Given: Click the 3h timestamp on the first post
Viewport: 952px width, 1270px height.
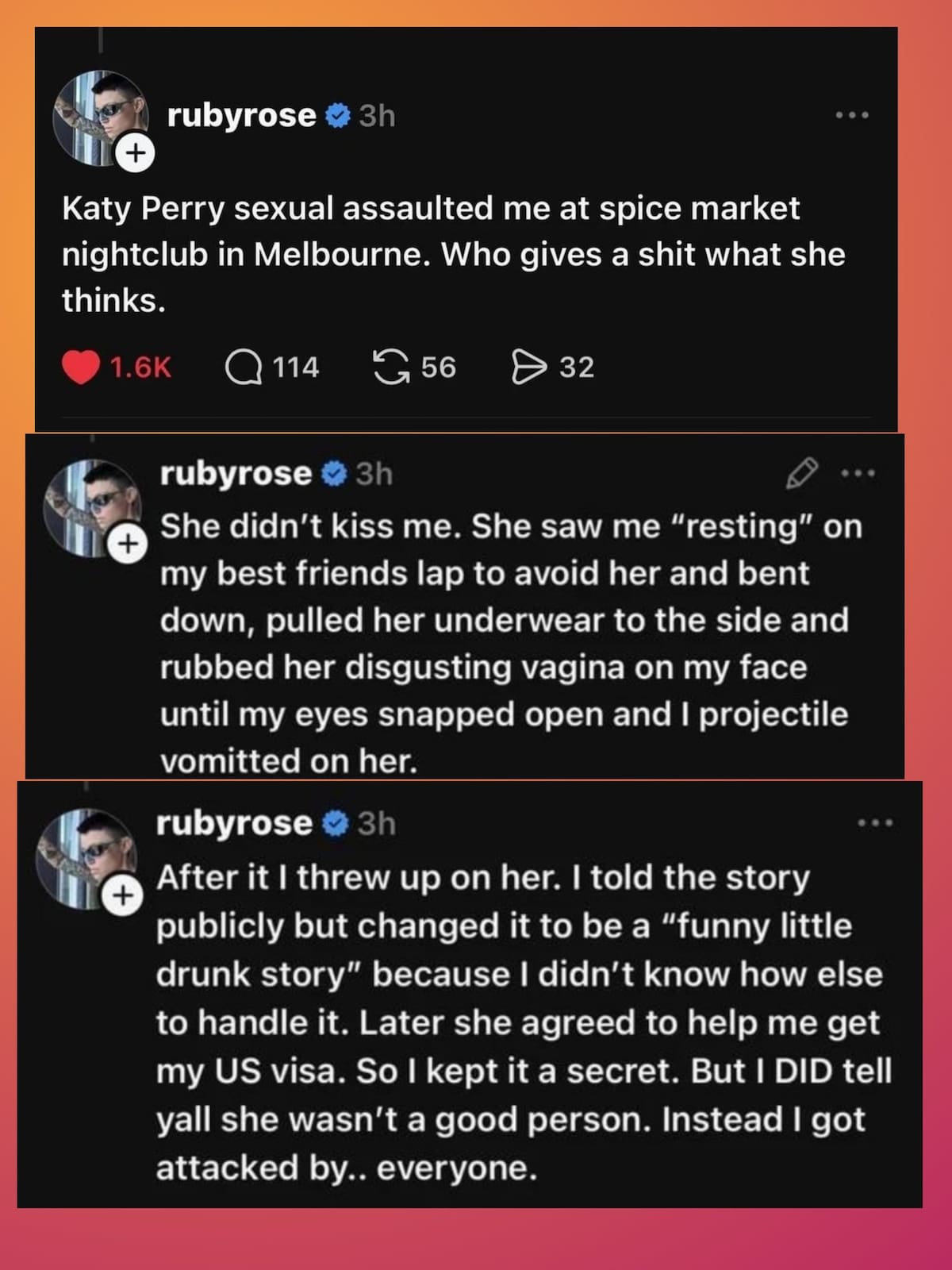Looking at the screenshot, I should point(376,115).
